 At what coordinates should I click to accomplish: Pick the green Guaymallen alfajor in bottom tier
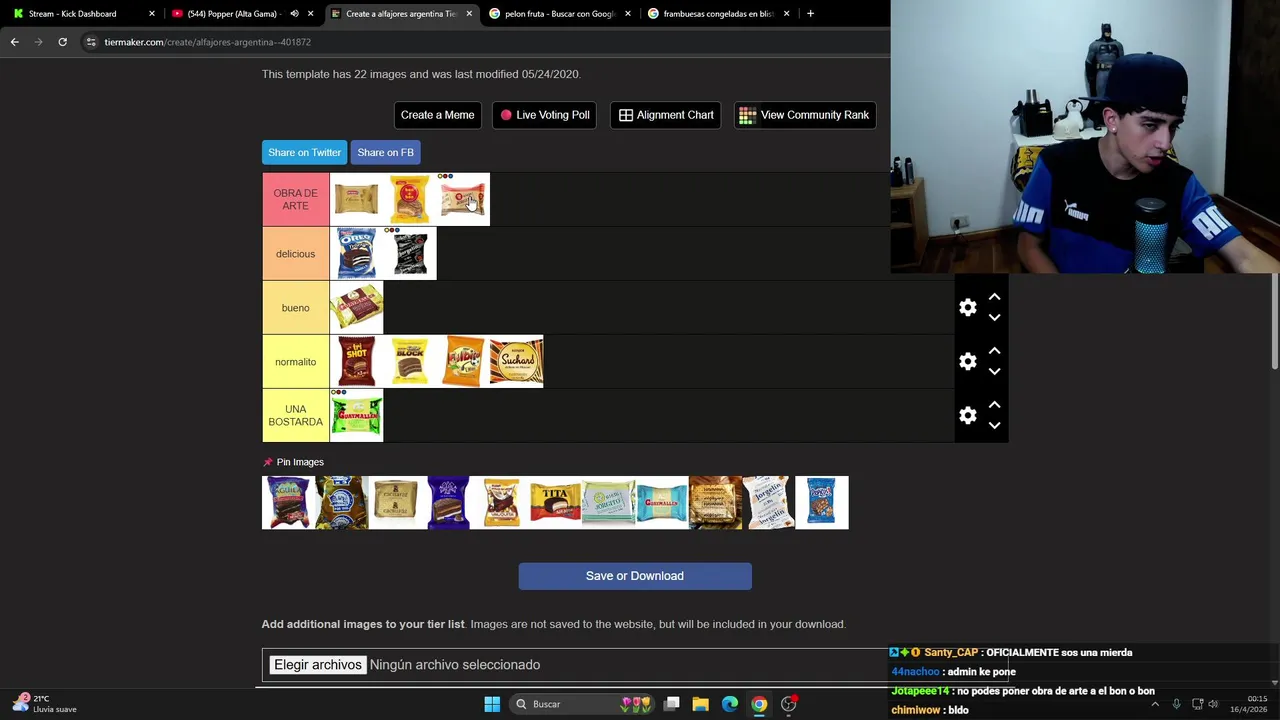(356, 416)
